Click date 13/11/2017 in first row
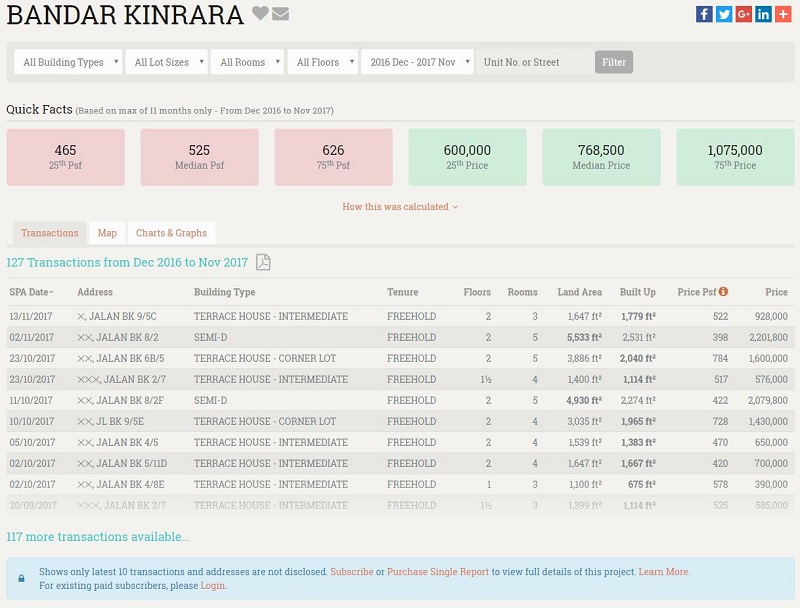This screenshot has width=800, height=608. point(31,316)
